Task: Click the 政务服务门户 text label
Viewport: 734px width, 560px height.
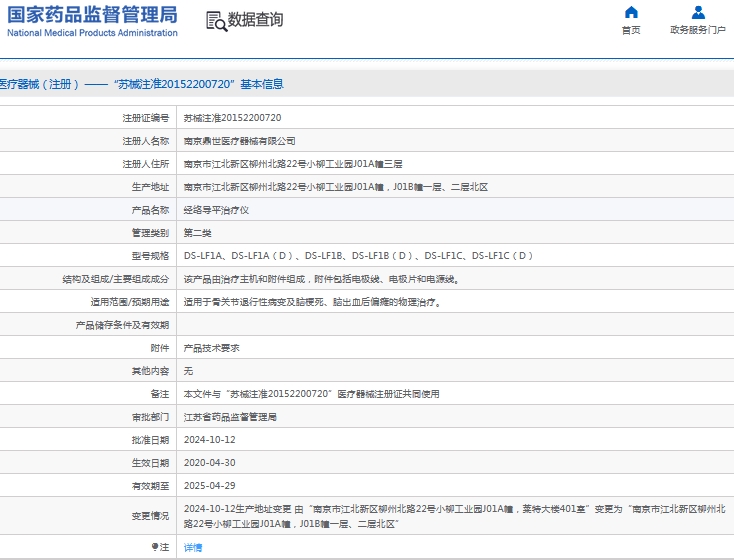Action: click(698, 30)
